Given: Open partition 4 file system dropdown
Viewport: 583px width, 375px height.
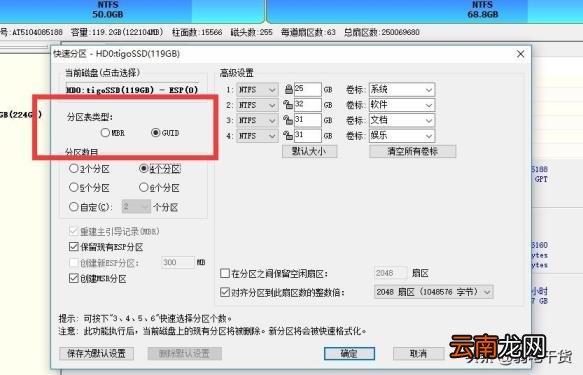Looking at the screenshot, I should point(257,136).
